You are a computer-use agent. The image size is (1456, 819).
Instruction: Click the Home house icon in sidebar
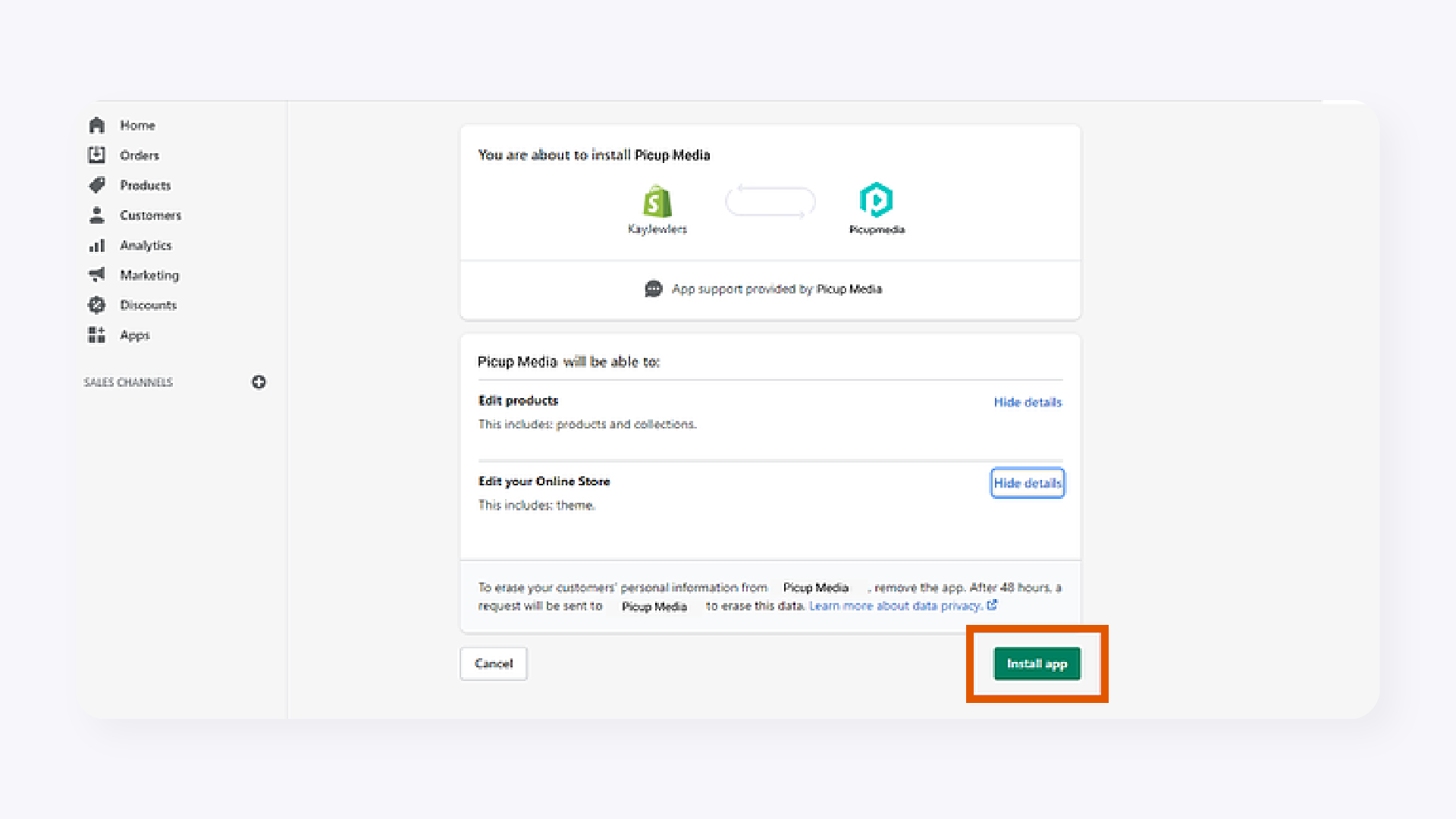(x=96, y=125)
